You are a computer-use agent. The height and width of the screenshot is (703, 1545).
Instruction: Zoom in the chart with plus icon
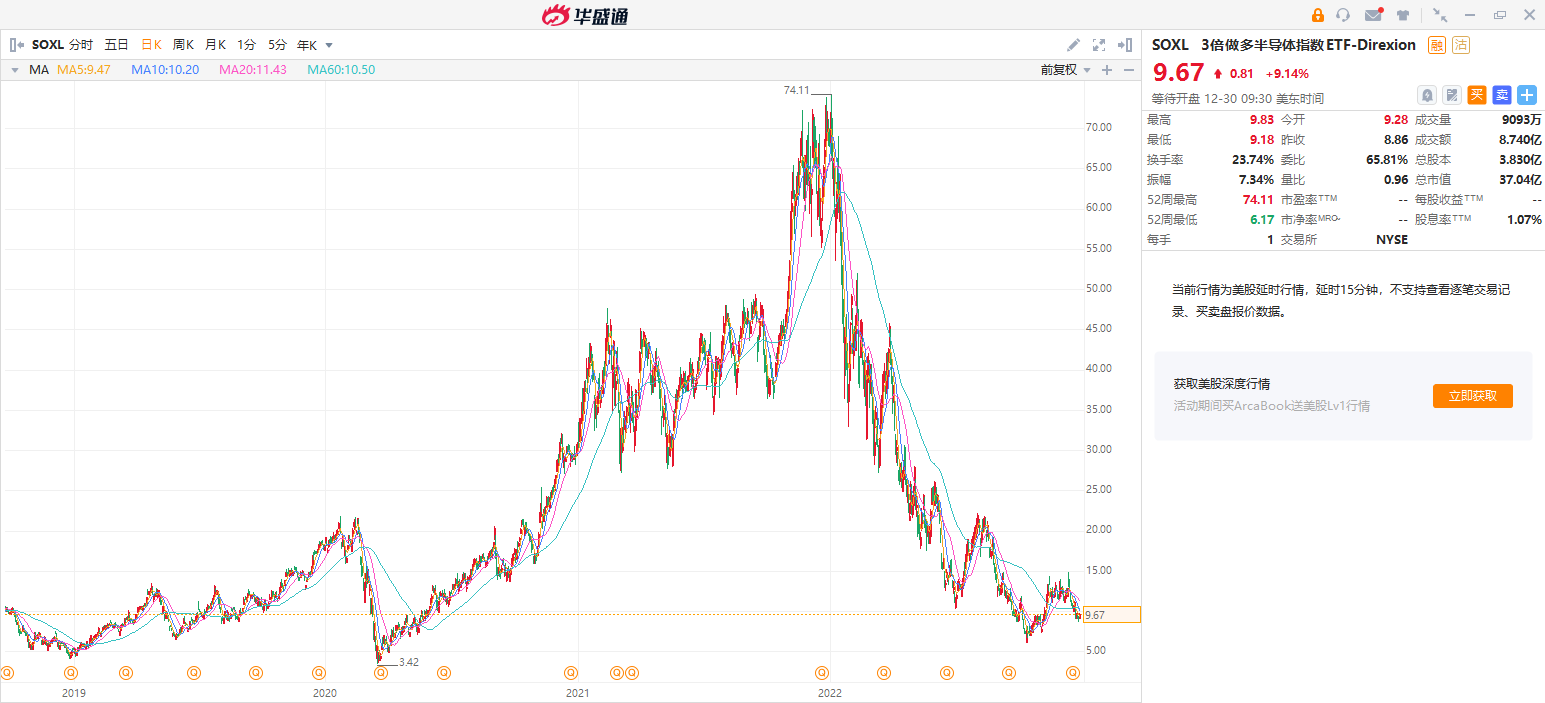pos(1107,70)
